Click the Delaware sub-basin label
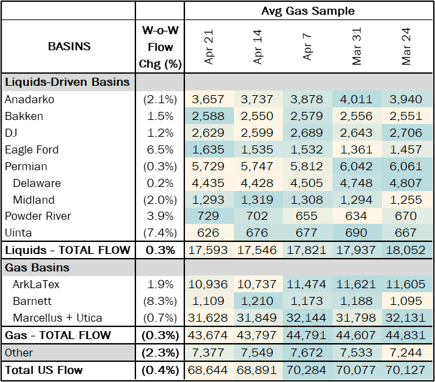 coord(37,183)
